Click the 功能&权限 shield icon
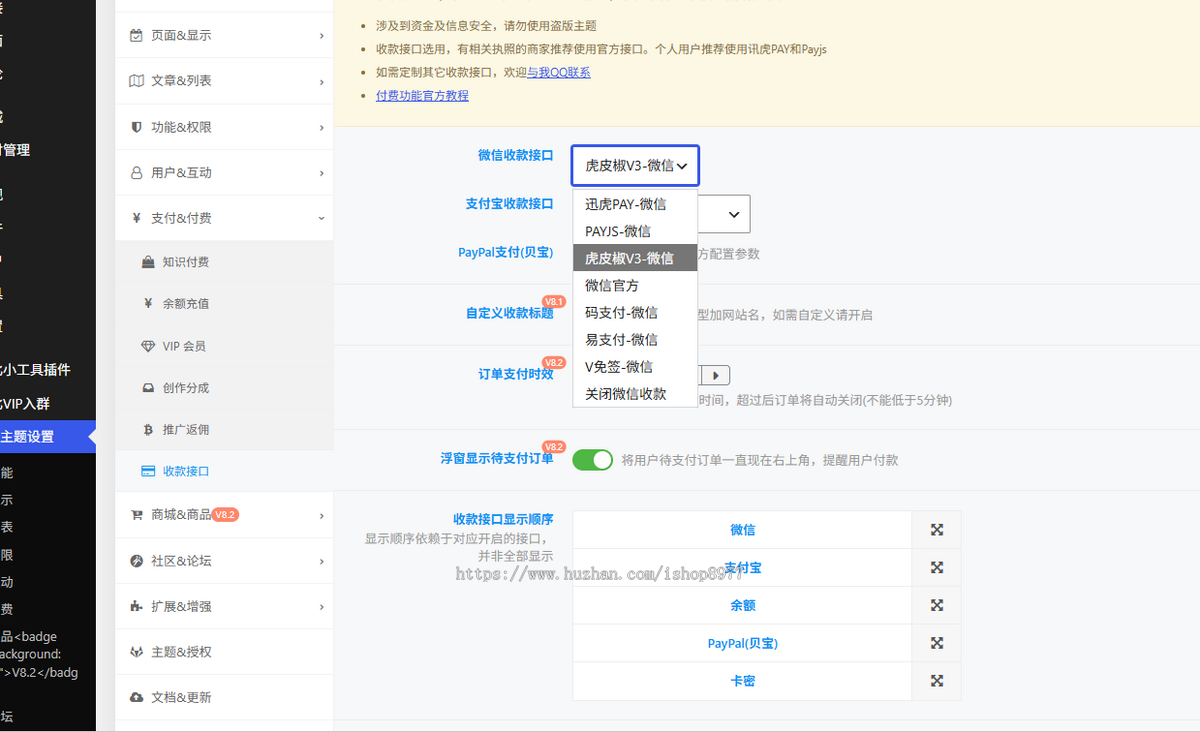 [x=137, y=127]
